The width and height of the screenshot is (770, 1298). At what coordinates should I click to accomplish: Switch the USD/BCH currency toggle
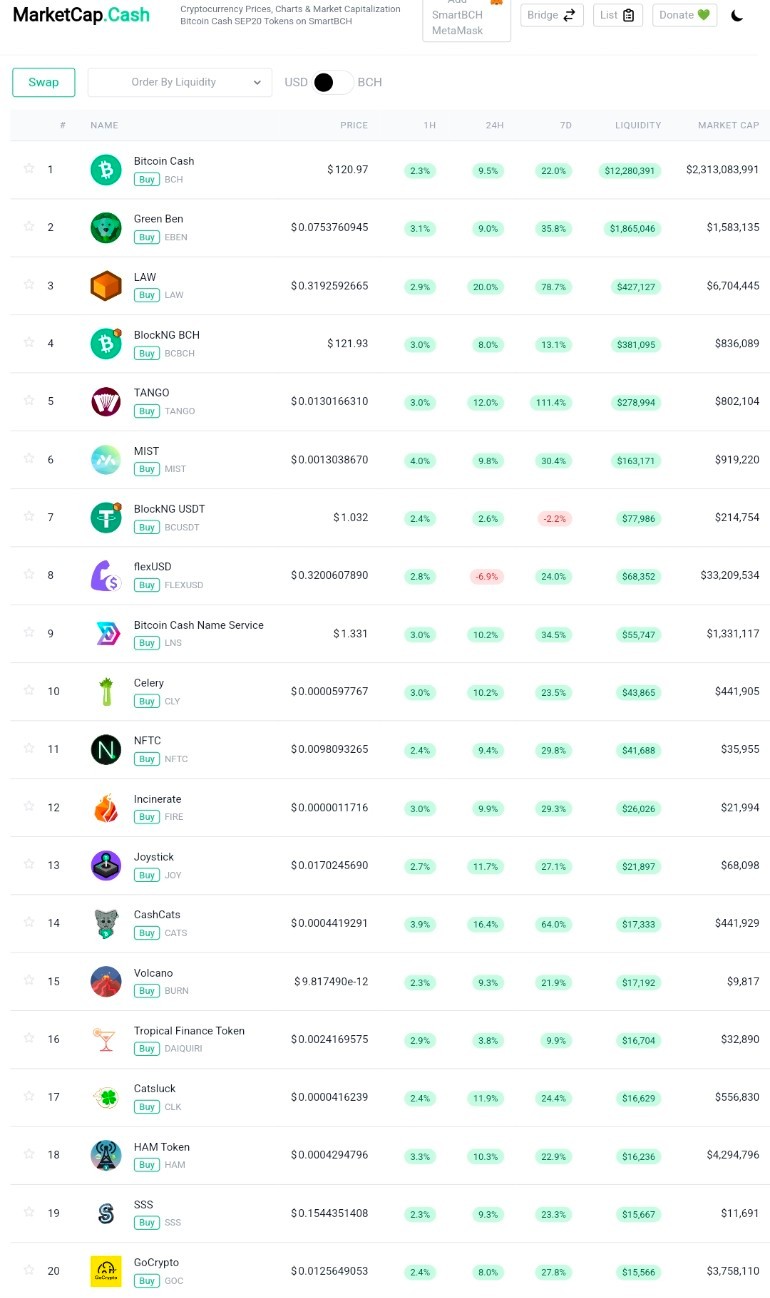(x=333, y=82)
